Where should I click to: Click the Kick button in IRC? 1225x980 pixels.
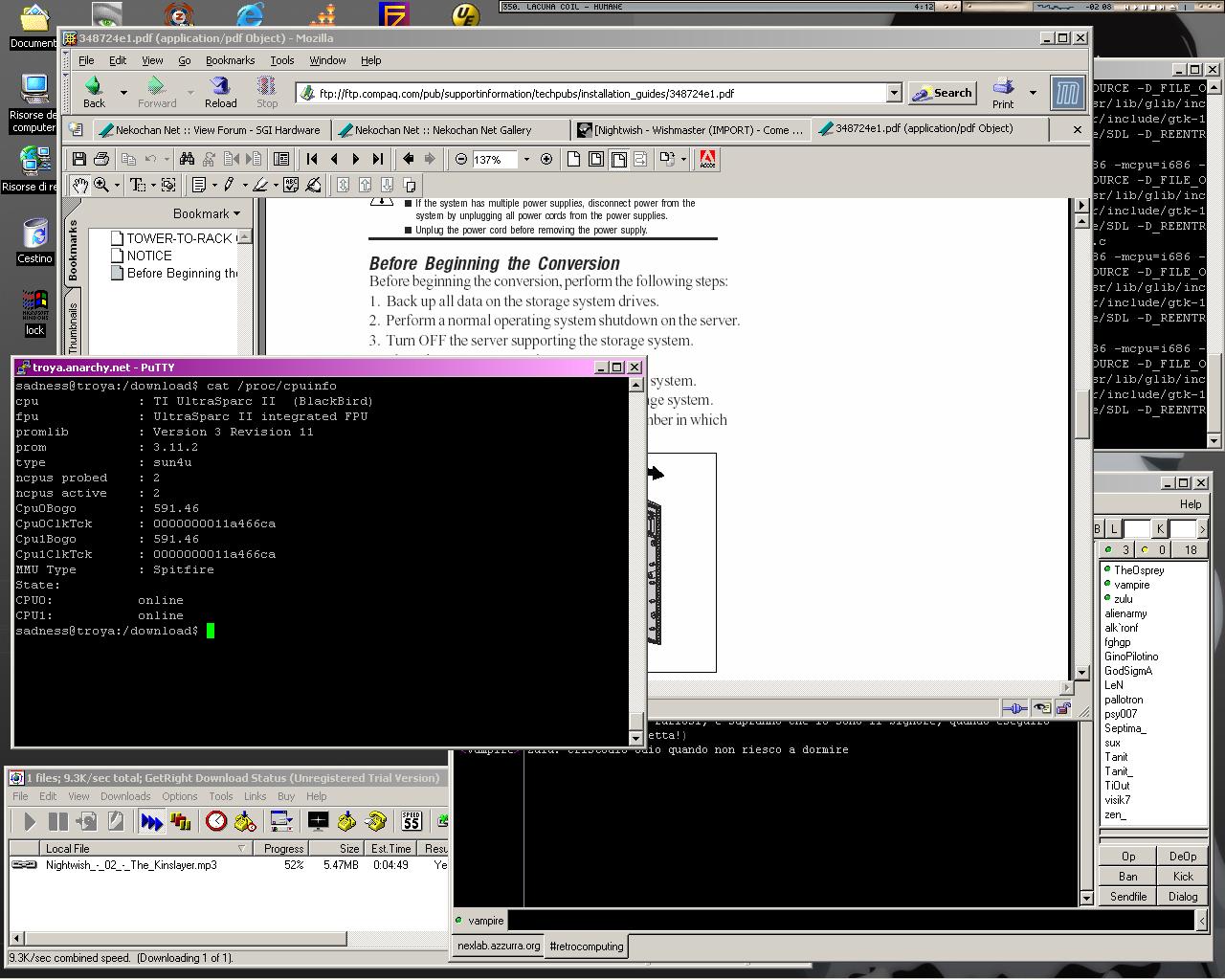point(1183,876)
